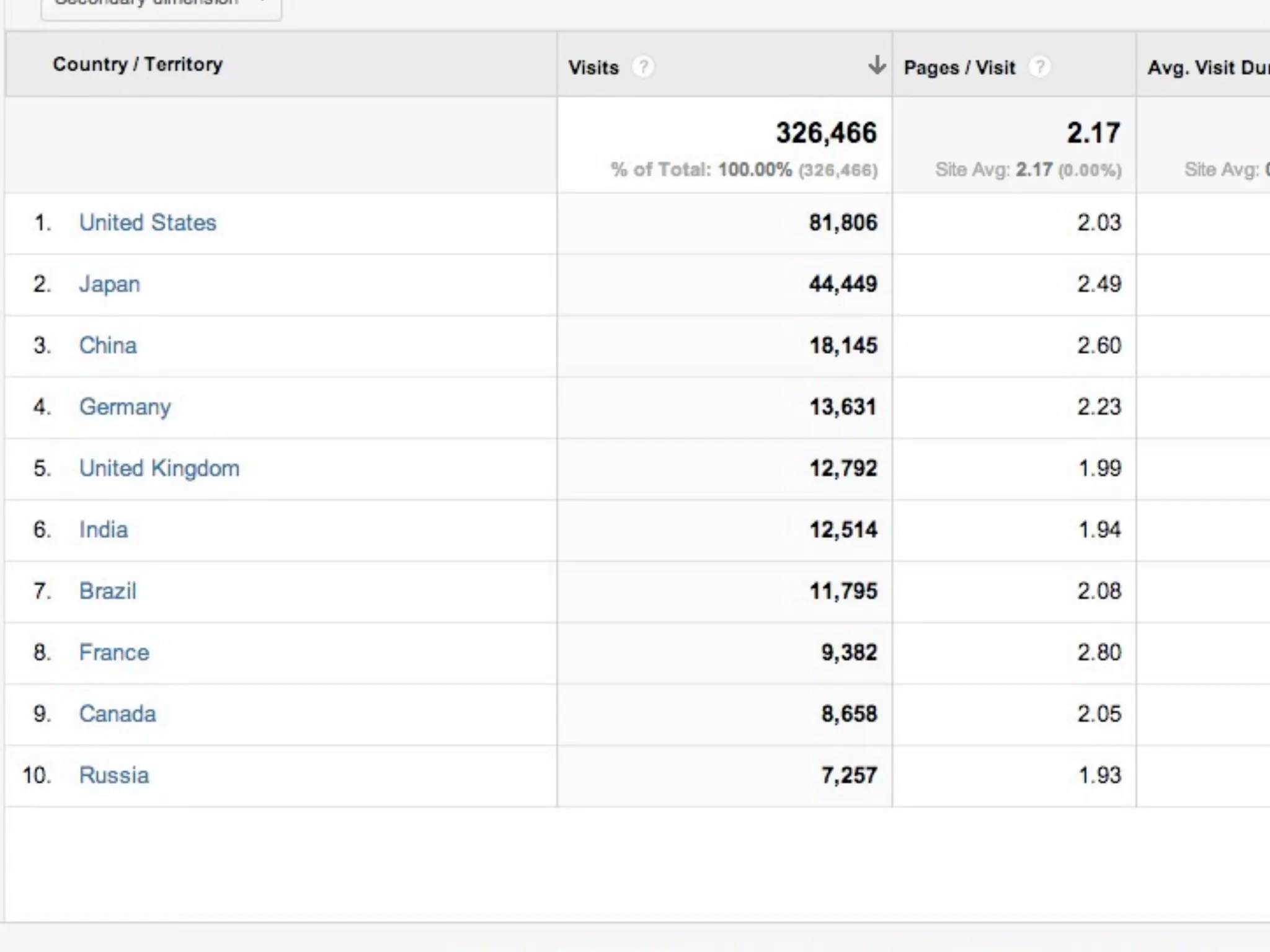
Task: Select total visits value 326,466
Action: (827, 133)
